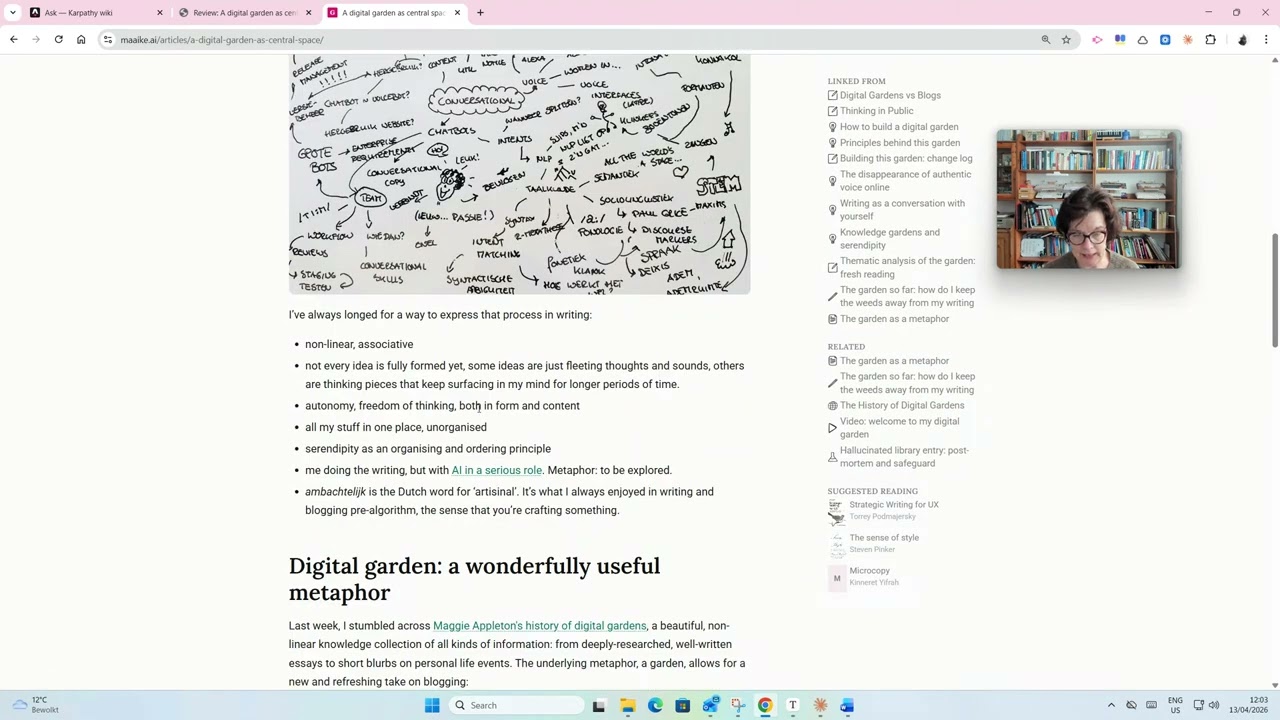Open the tab search dropdown arrow
Screen dimensions: 1280x720
pyautogui.click(x=14, y=13)
